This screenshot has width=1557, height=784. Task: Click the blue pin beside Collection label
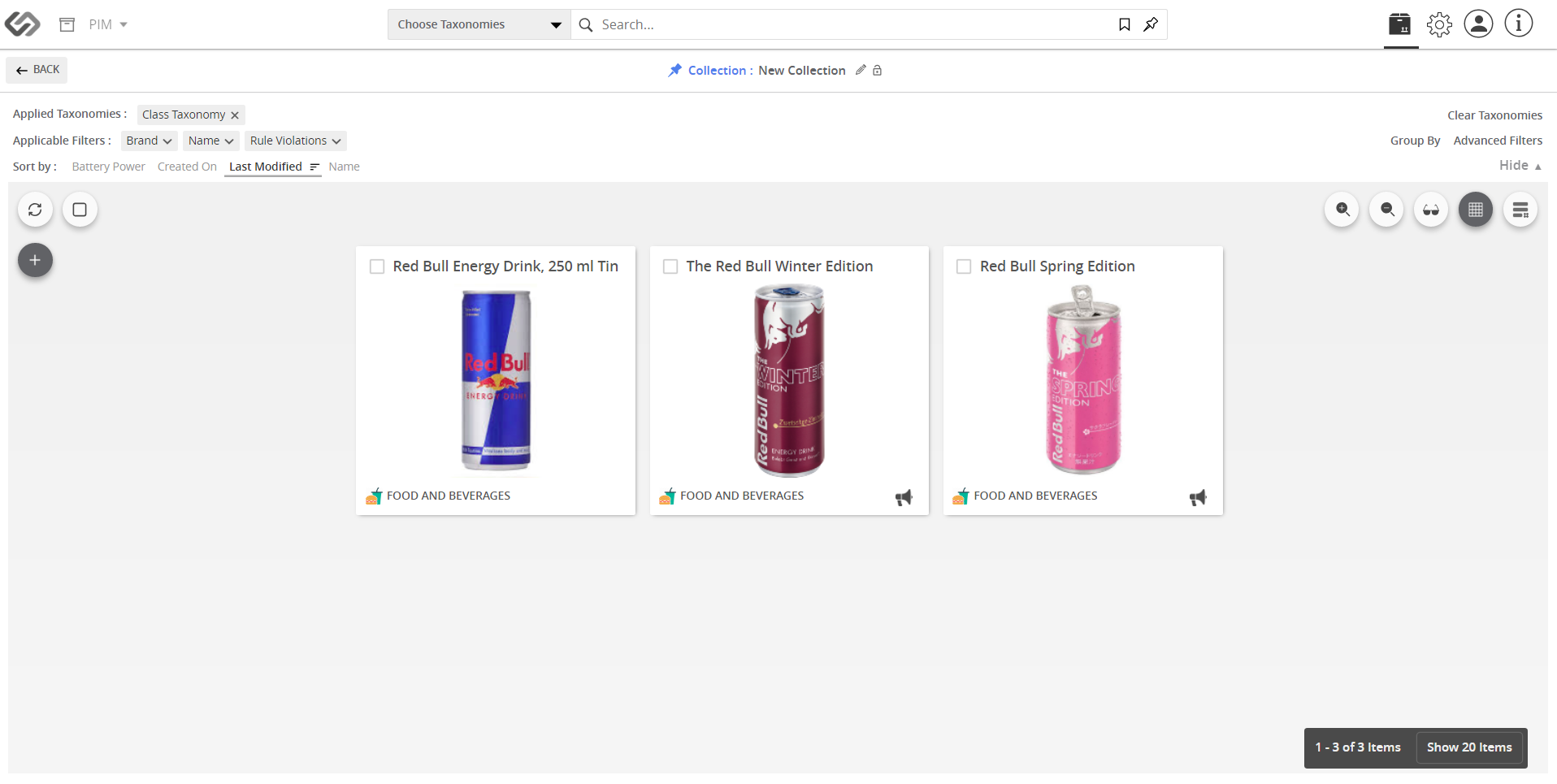675,71
